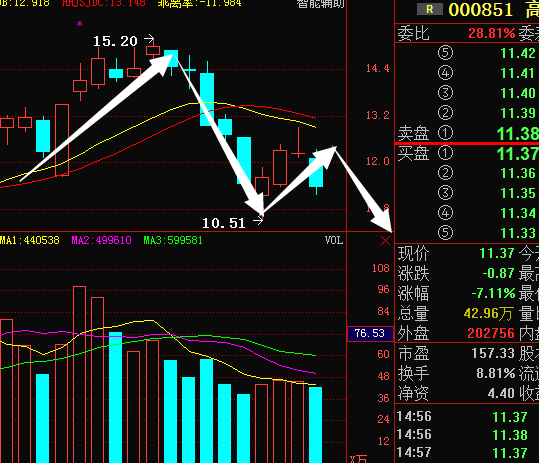Screen dimensions: 539x463
Task: Select sell level 5 circled number icon
Action: (445, 53)
